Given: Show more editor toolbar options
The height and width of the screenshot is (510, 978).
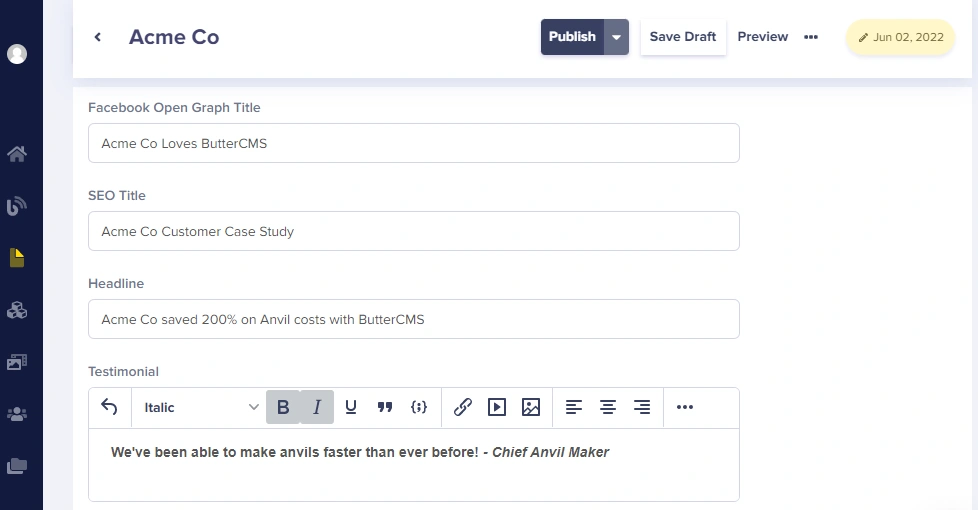Looking at the screenshot, I should 685,407.
